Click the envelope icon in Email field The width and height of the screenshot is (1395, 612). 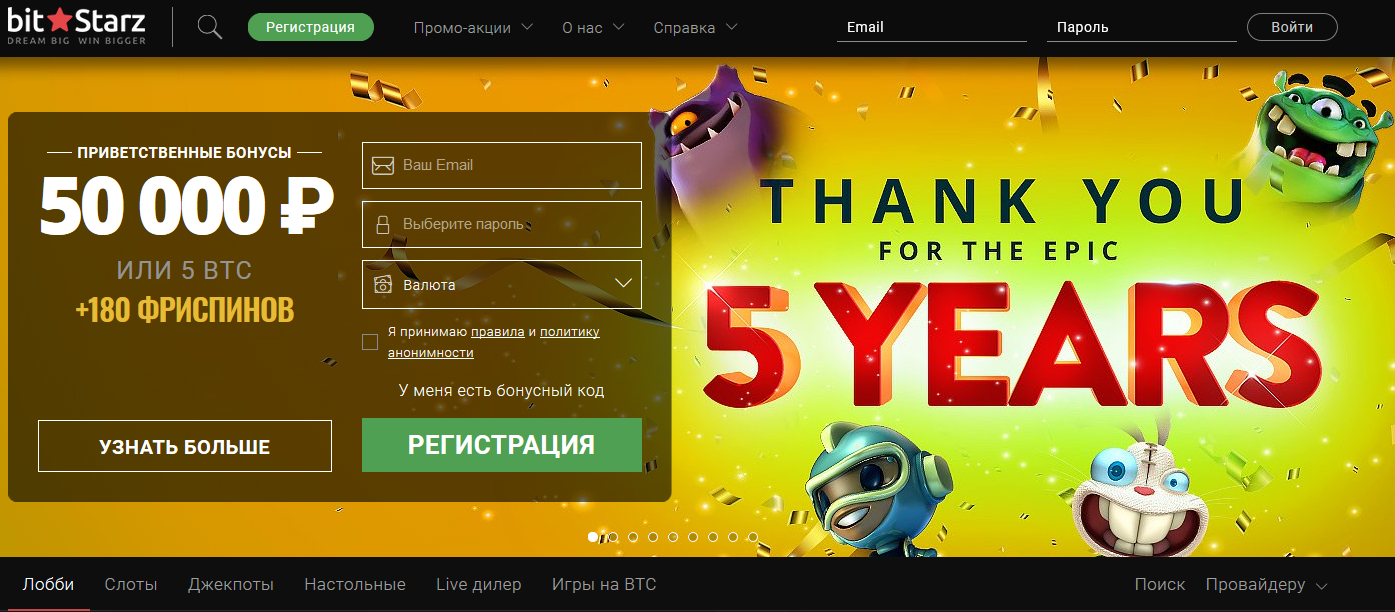point(382,165)
